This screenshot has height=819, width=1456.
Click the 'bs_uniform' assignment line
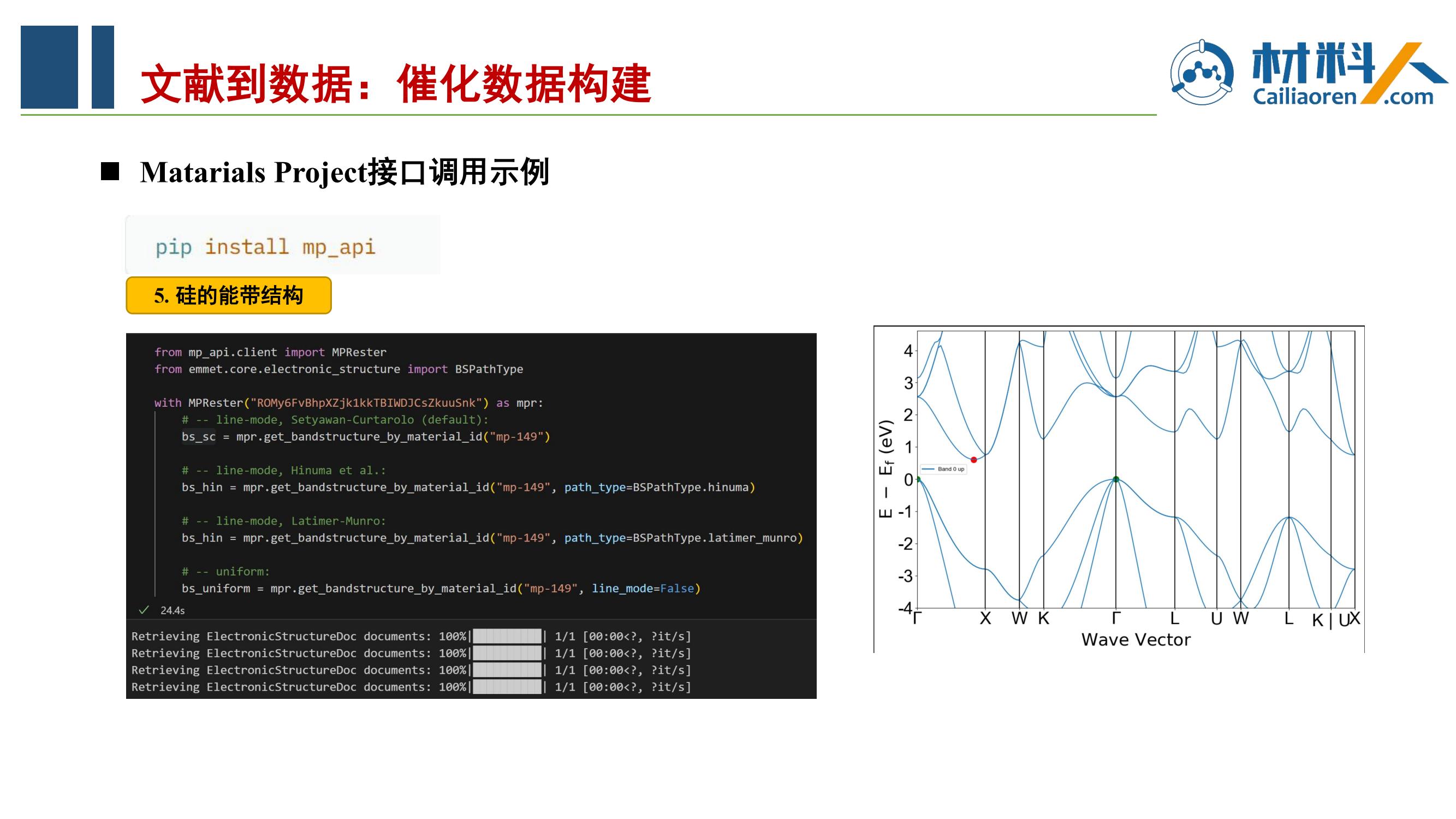point(441,589)
